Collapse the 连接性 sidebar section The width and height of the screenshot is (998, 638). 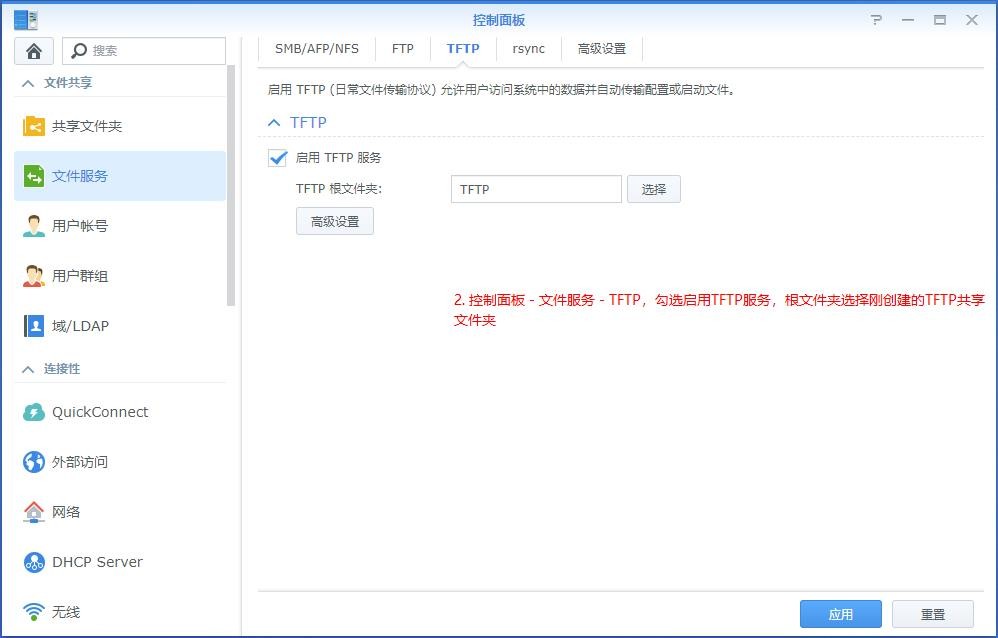pyautogui.click(x=28, y=369)
